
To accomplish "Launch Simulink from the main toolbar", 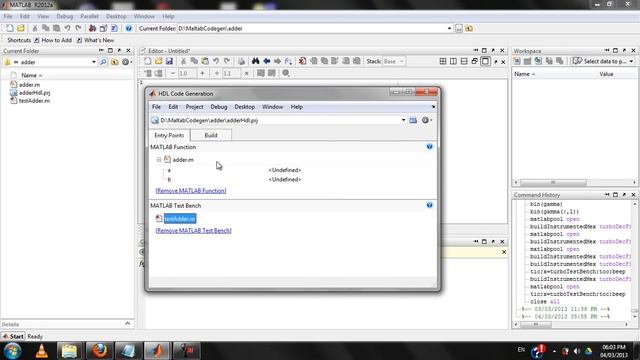I will pyautogui.click(x=92, y=28).
